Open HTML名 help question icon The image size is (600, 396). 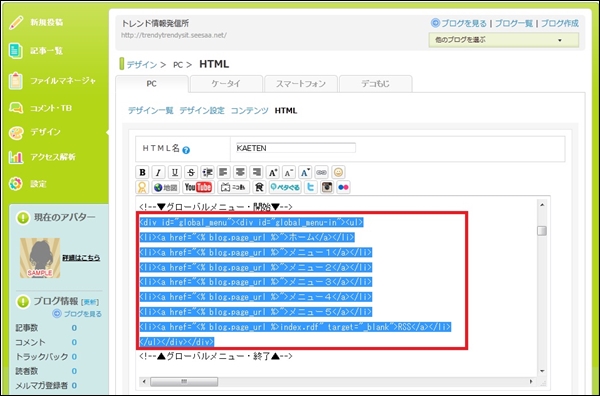tap(186, 150)
